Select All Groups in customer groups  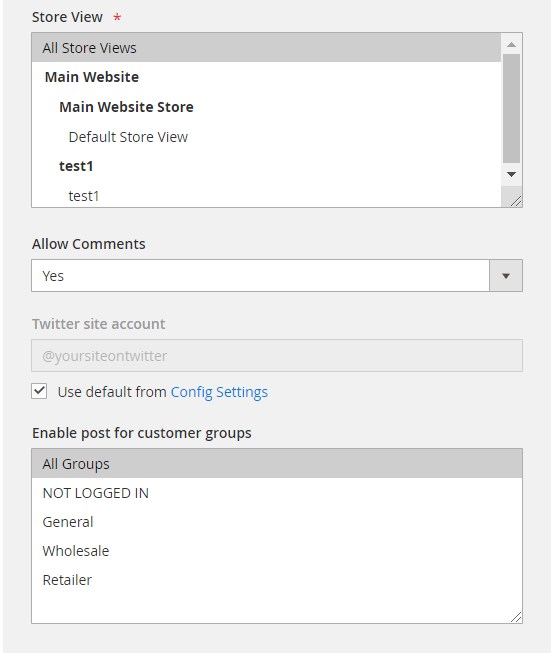[277, 464]
